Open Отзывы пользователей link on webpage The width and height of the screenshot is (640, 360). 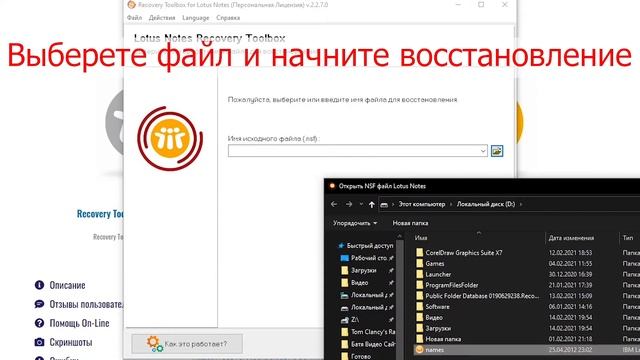coord(86,304)
